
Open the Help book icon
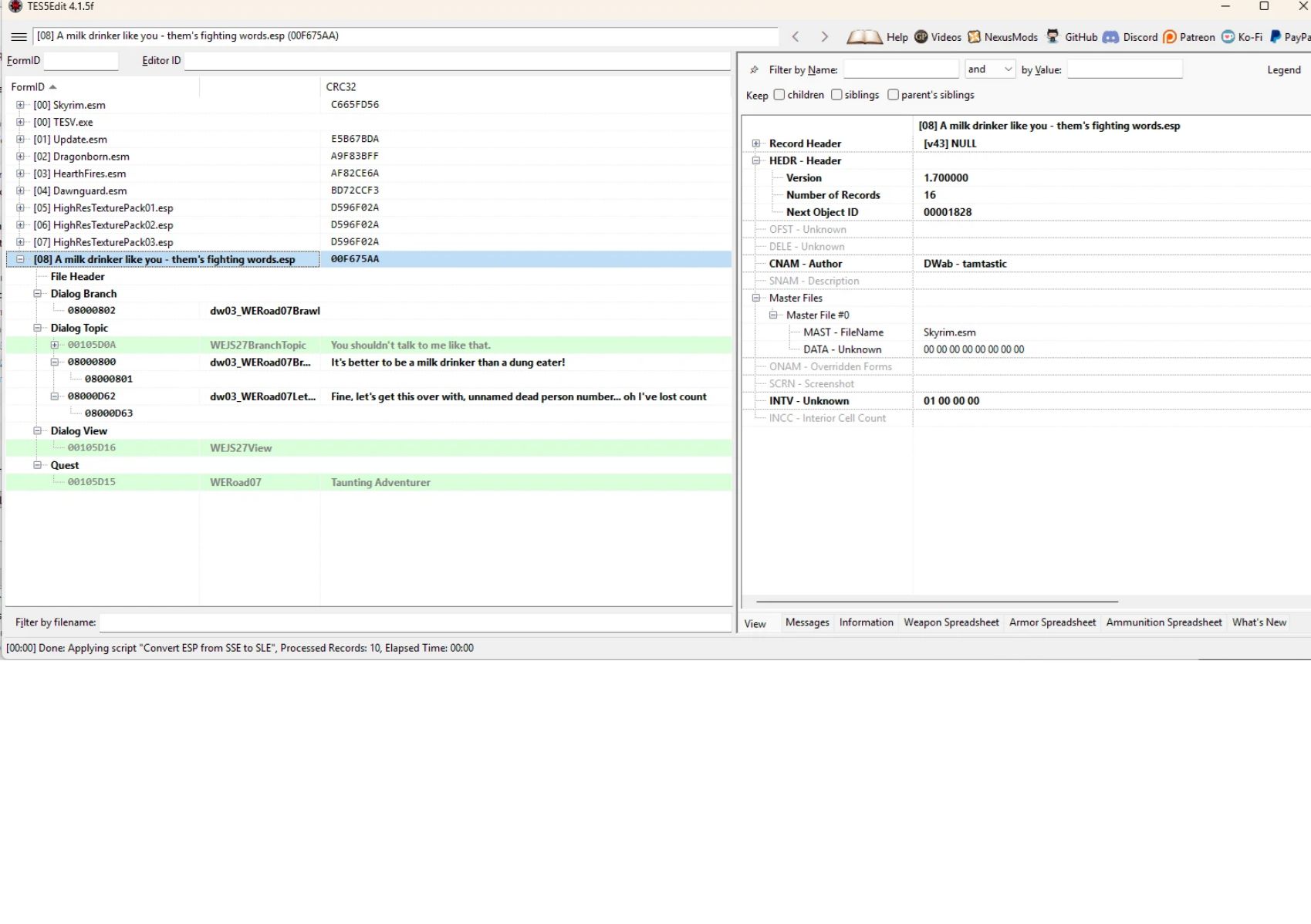(864, 36)
